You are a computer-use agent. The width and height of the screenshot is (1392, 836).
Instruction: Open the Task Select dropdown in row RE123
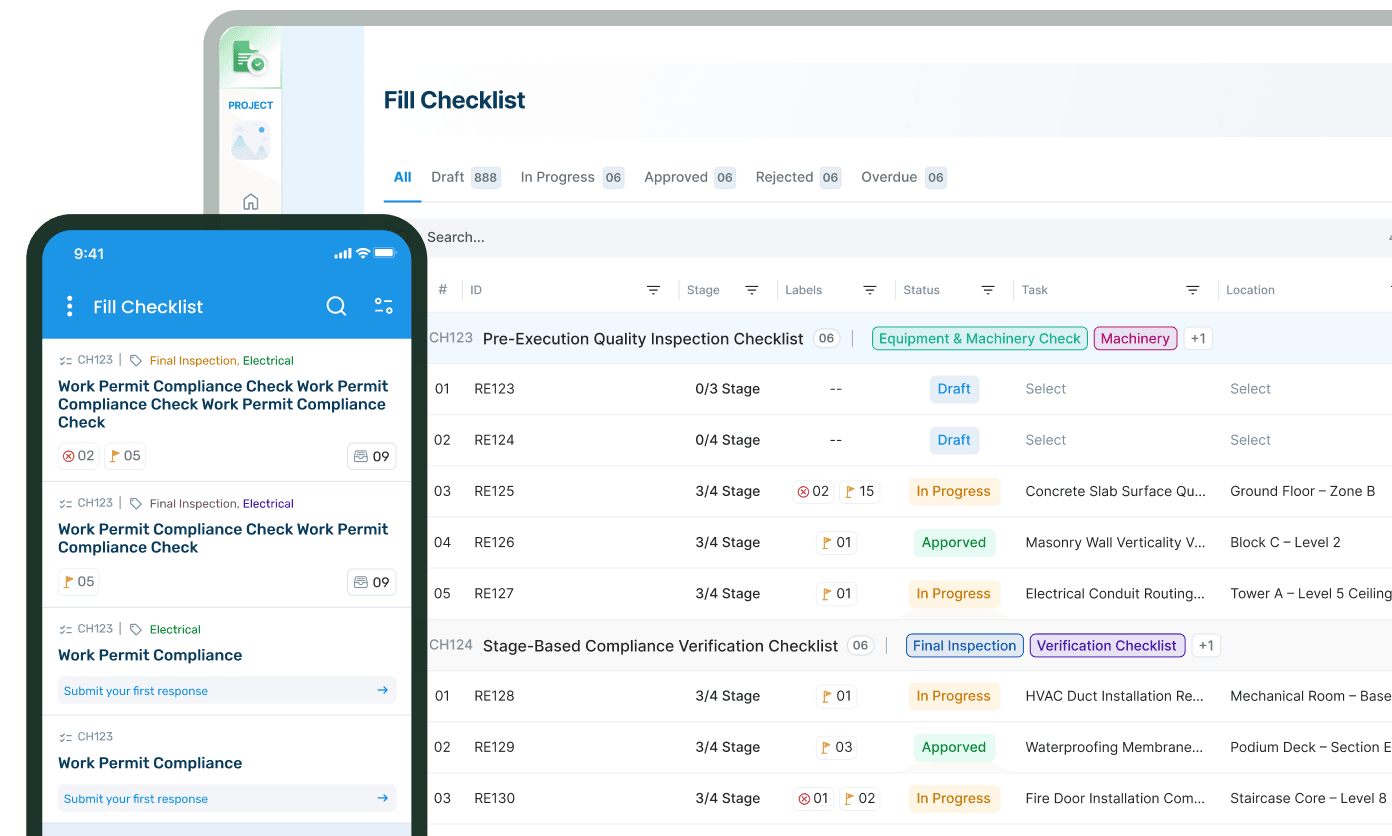(x=1046, y=389)
